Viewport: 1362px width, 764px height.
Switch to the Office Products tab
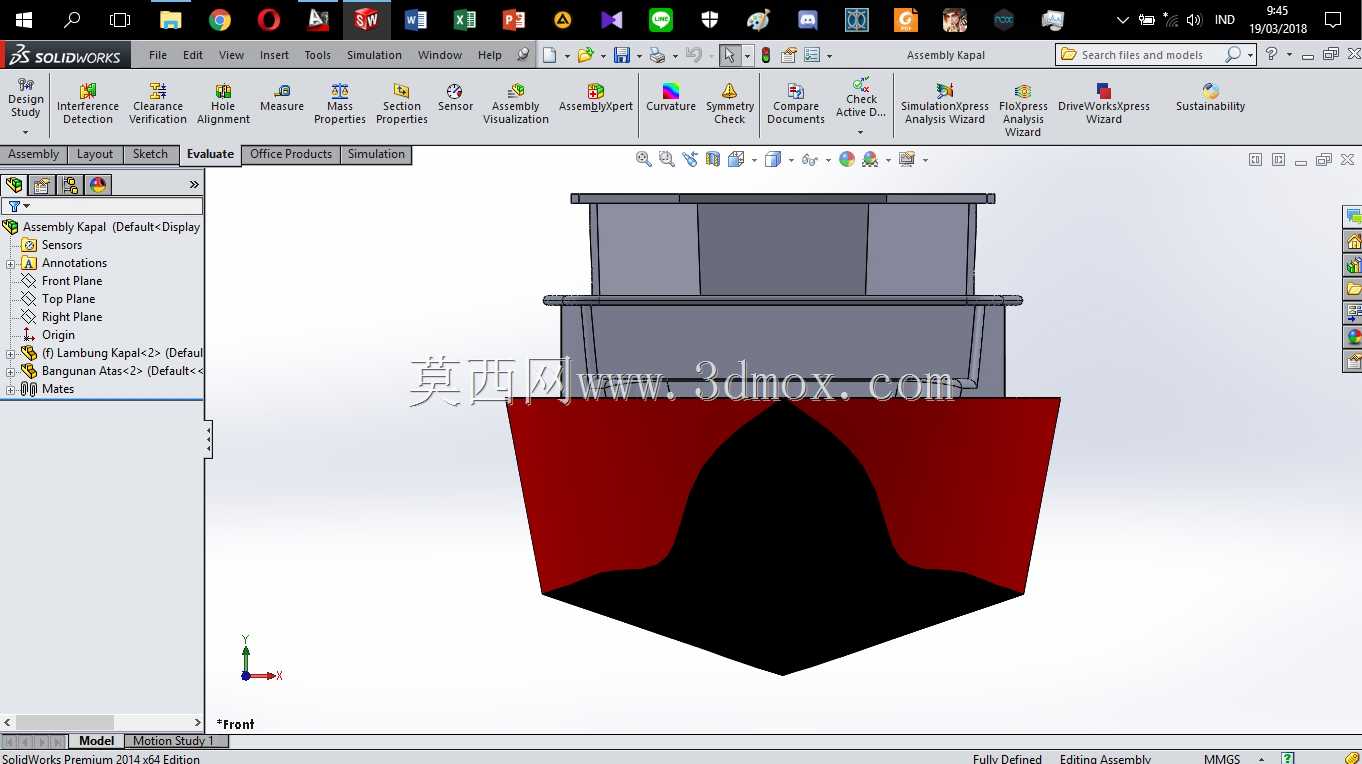coord(291,154)
